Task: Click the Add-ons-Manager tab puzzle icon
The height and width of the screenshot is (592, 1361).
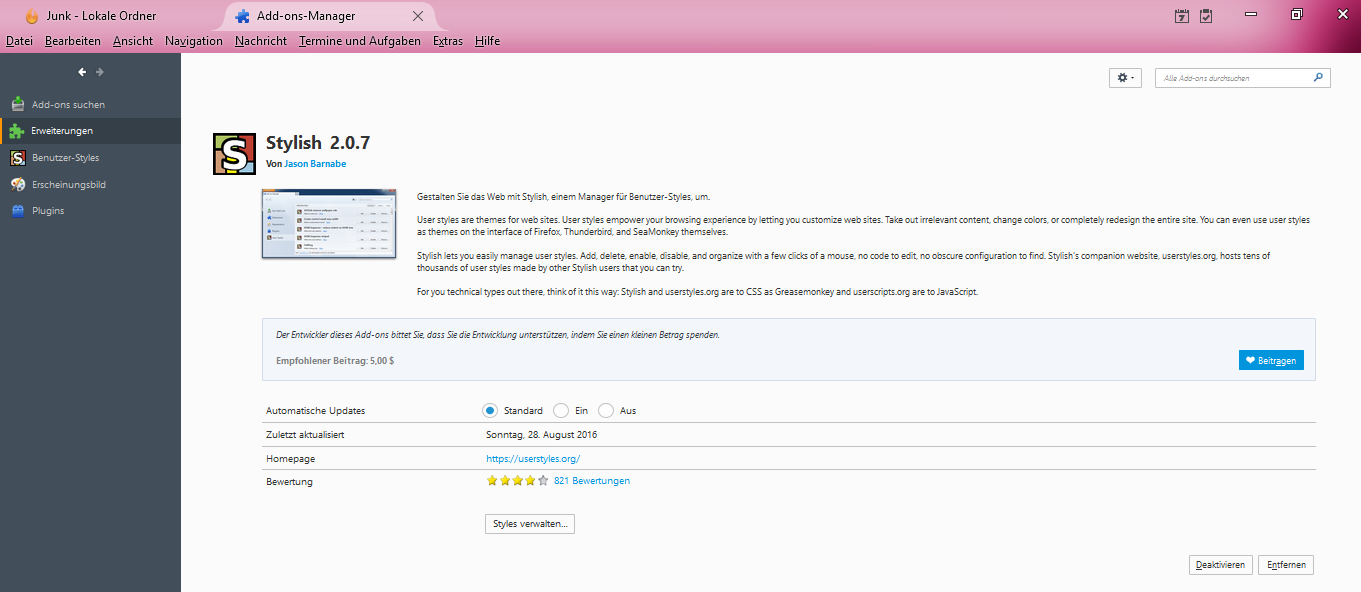Action: click(242, 16)
